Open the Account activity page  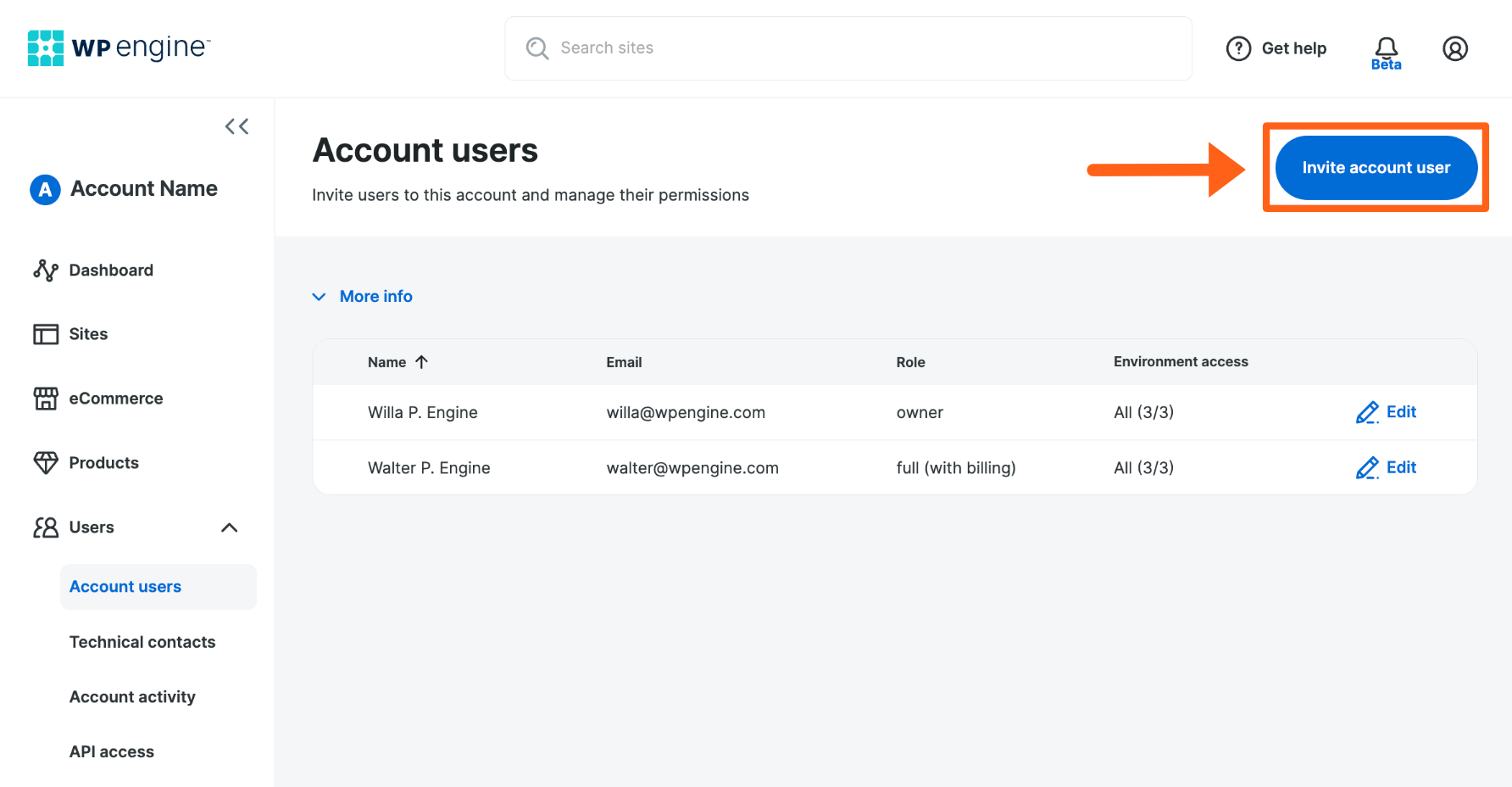point(132,696)
